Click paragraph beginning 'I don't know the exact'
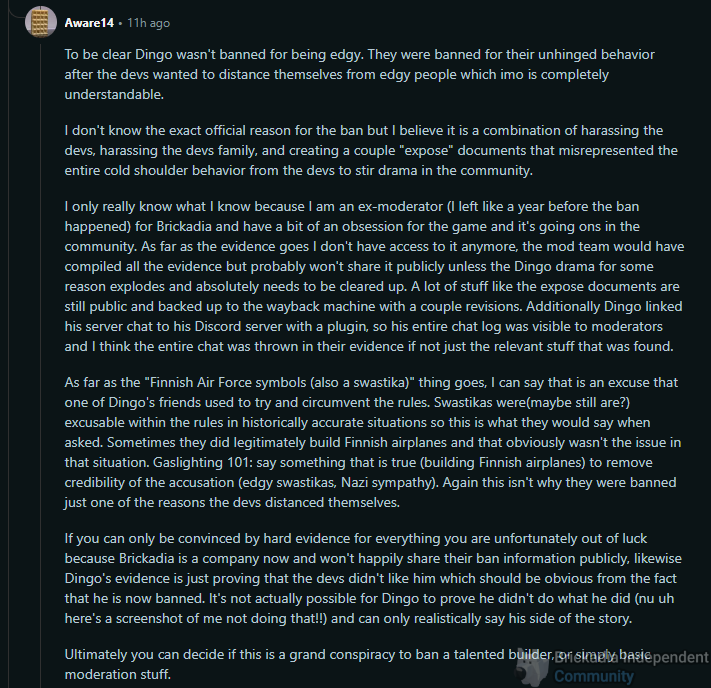Image resolution: width=711 pixels, height=688 pixels. click(371, 151)
